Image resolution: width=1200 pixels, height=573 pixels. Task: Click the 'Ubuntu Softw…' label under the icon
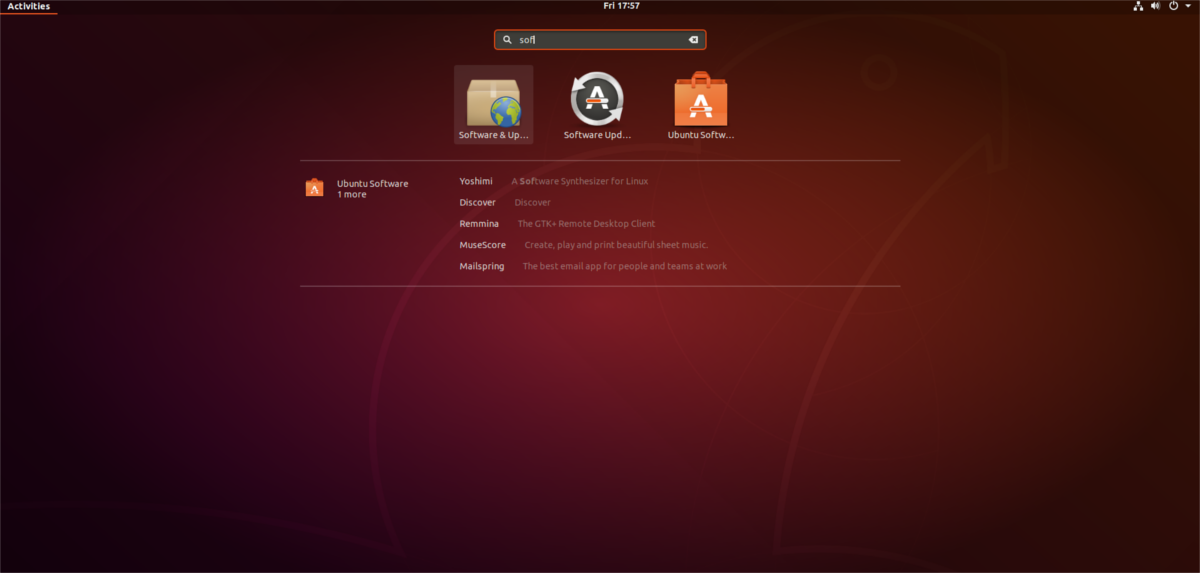click(701, 135)
